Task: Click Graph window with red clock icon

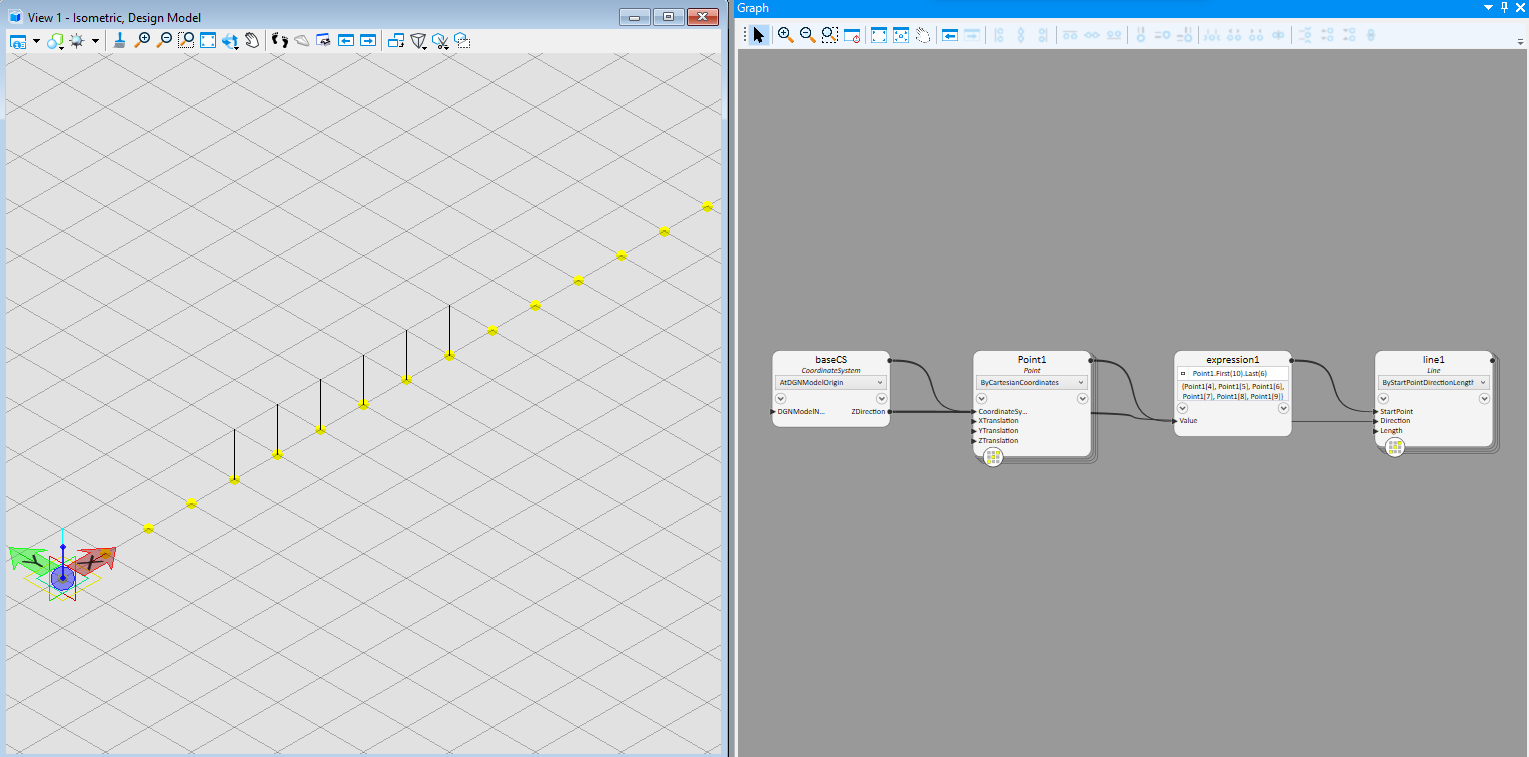Action: (x=852, y=35)
